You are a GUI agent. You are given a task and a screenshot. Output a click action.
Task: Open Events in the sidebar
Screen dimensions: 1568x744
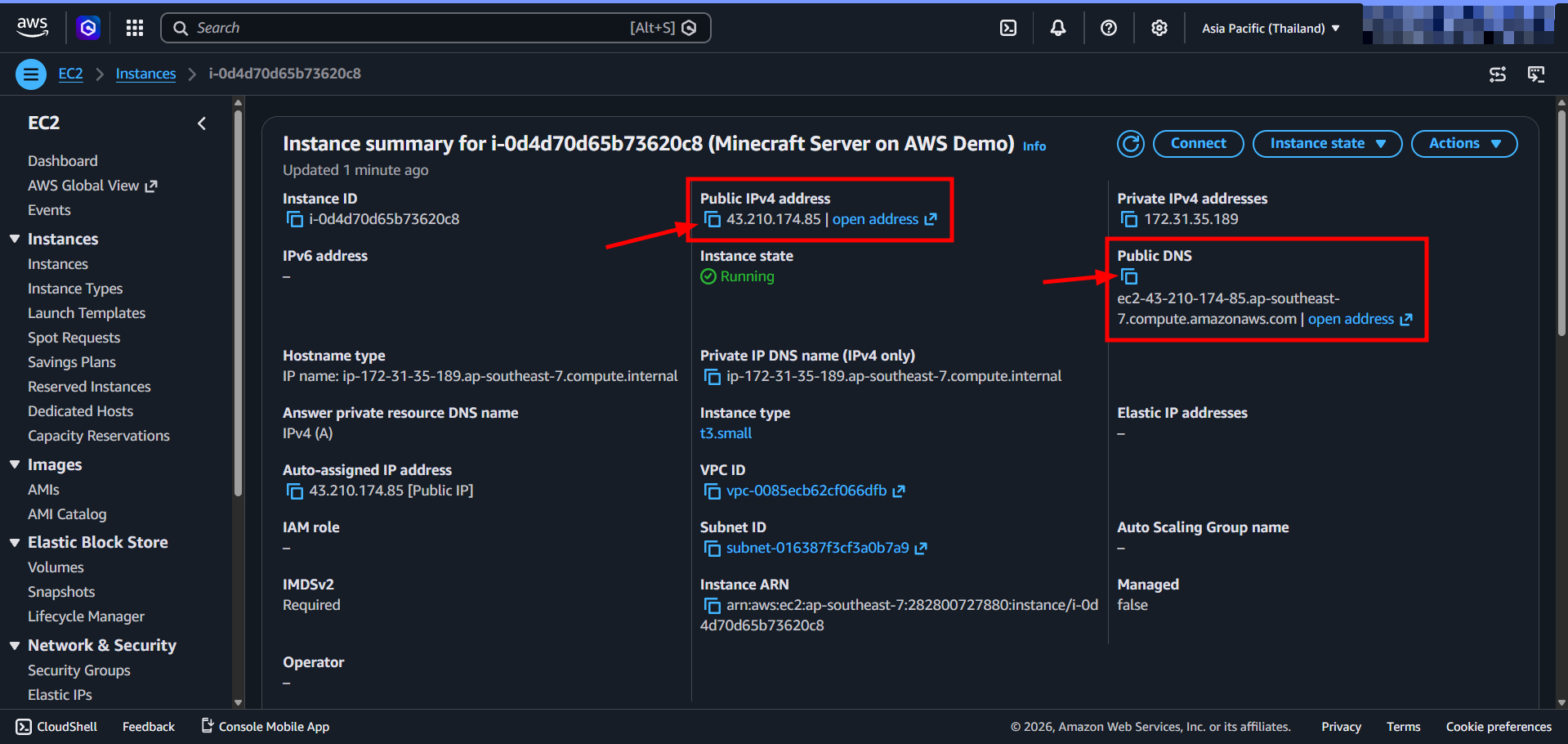click(49, 210)
